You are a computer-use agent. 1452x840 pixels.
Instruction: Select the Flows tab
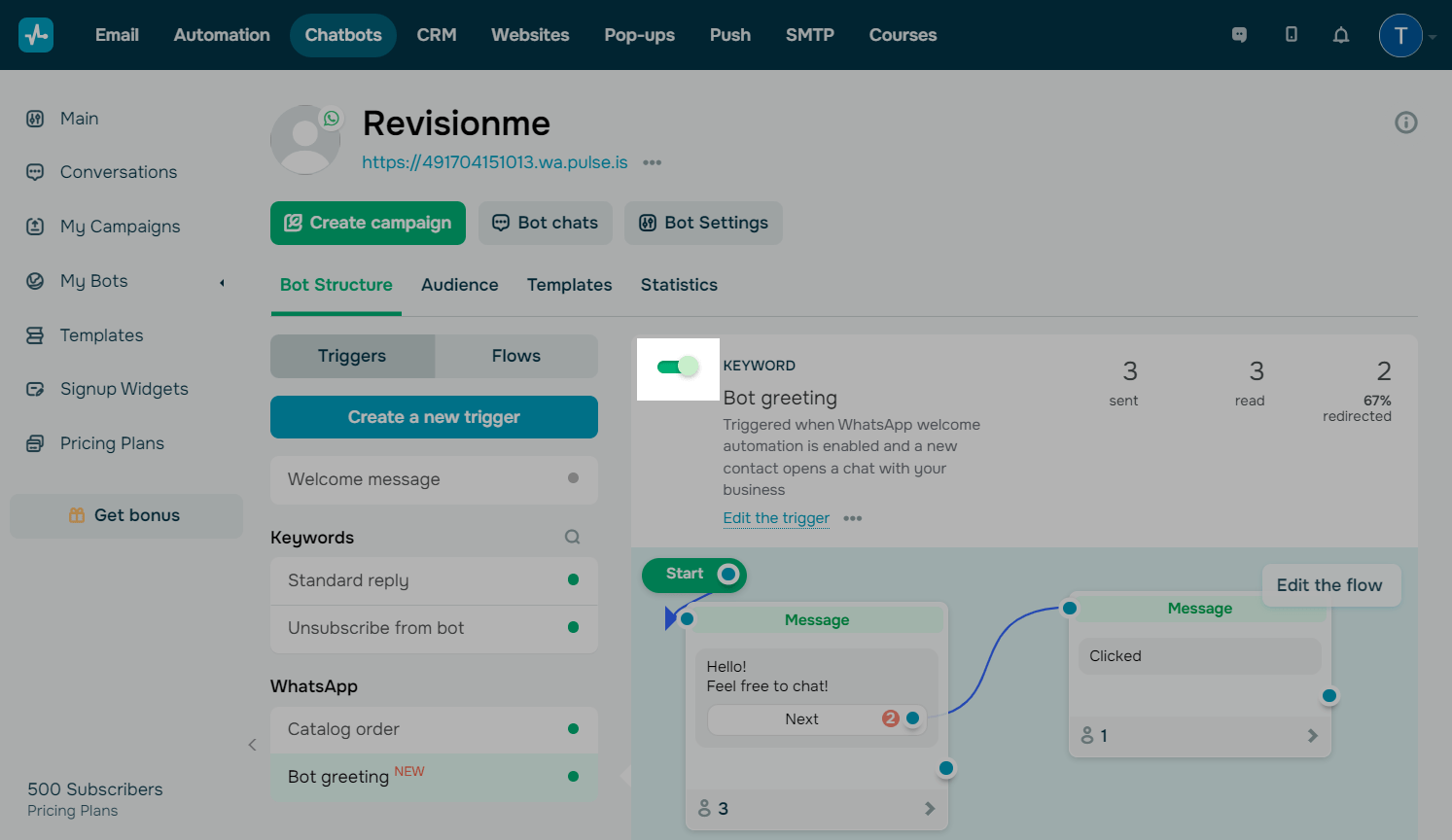point(515,356)
